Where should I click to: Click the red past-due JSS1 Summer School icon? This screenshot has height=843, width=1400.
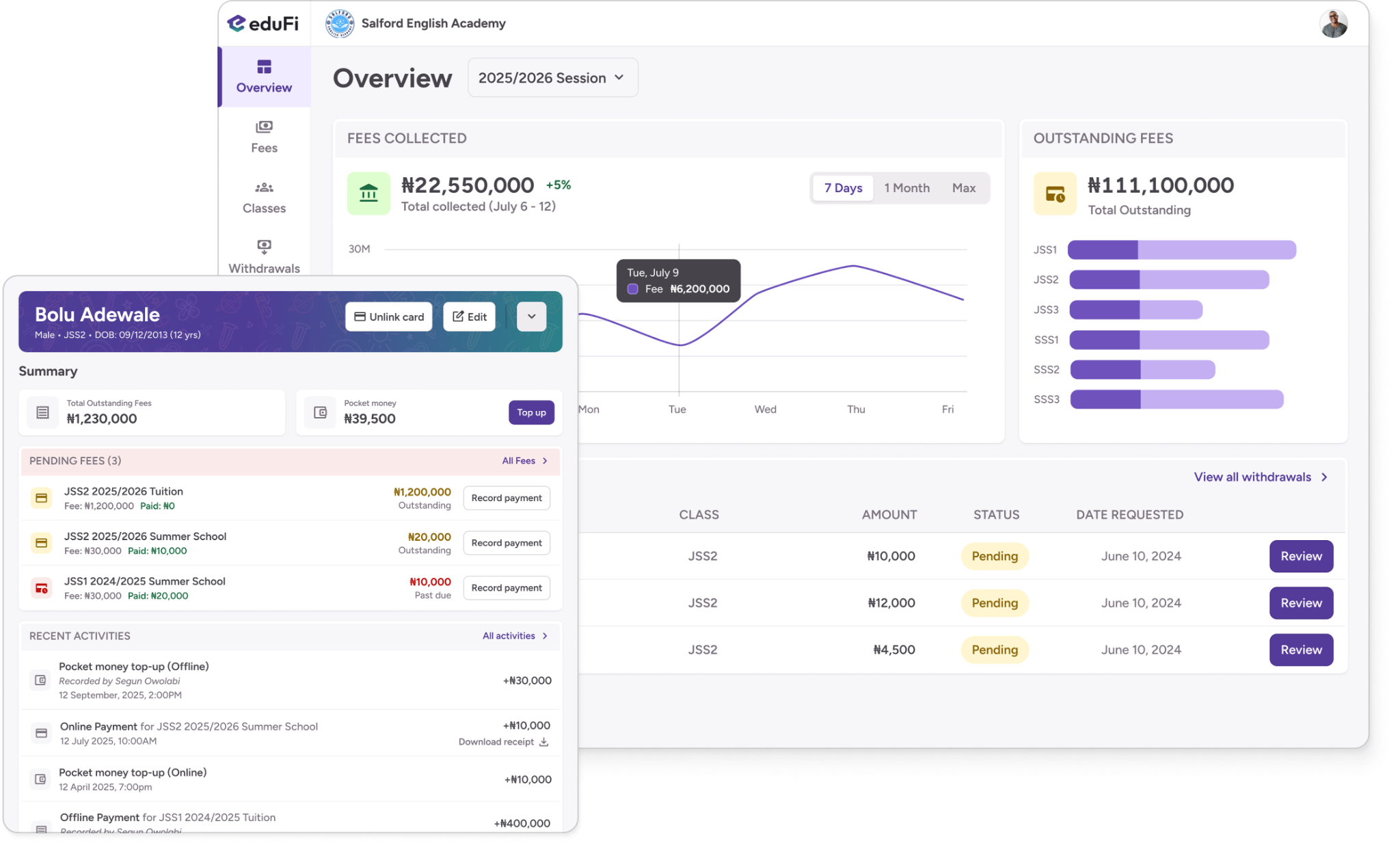point(41,588)
